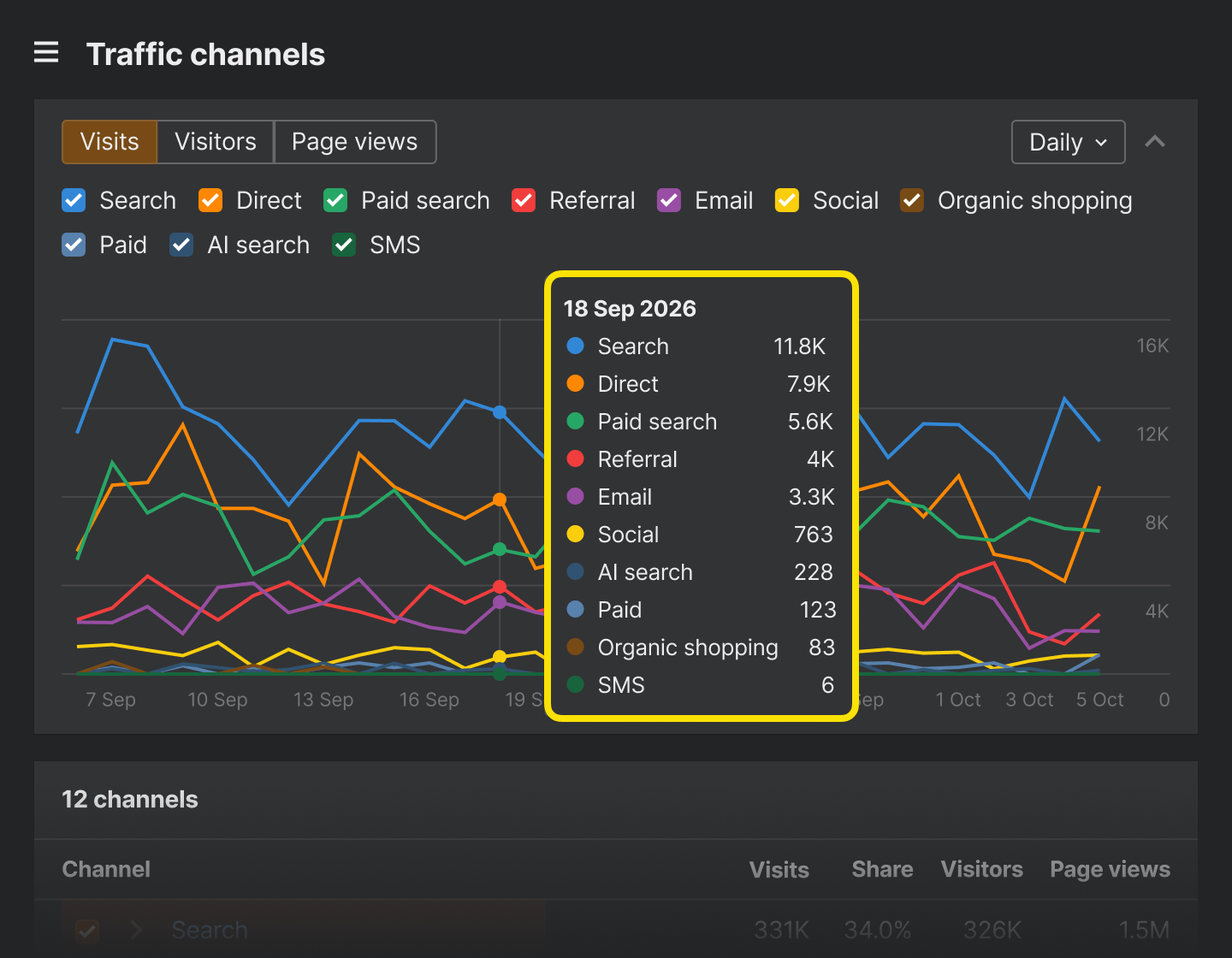Viewport: 1232px width, 958px height.
Task: Disable the Email channel checkbox
Action: coord(669,200)
